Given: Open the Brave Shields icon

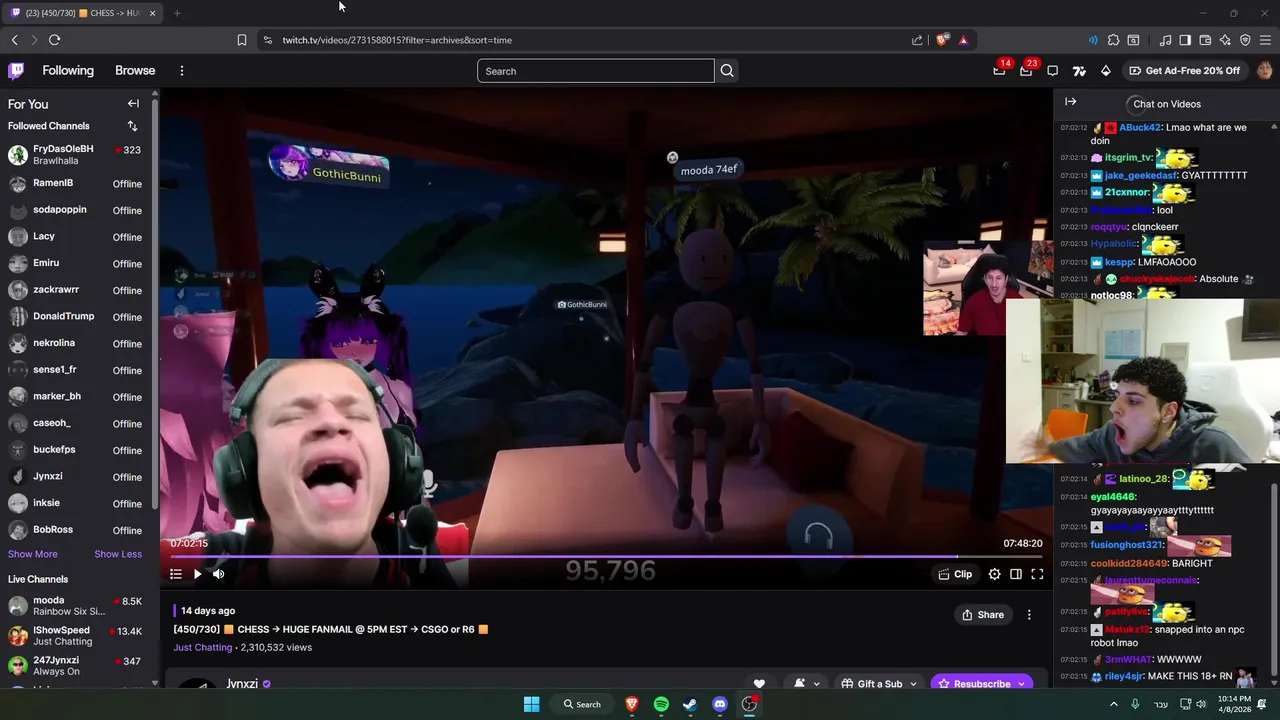Looking at the screenshot, I should (x=942, y=40).
